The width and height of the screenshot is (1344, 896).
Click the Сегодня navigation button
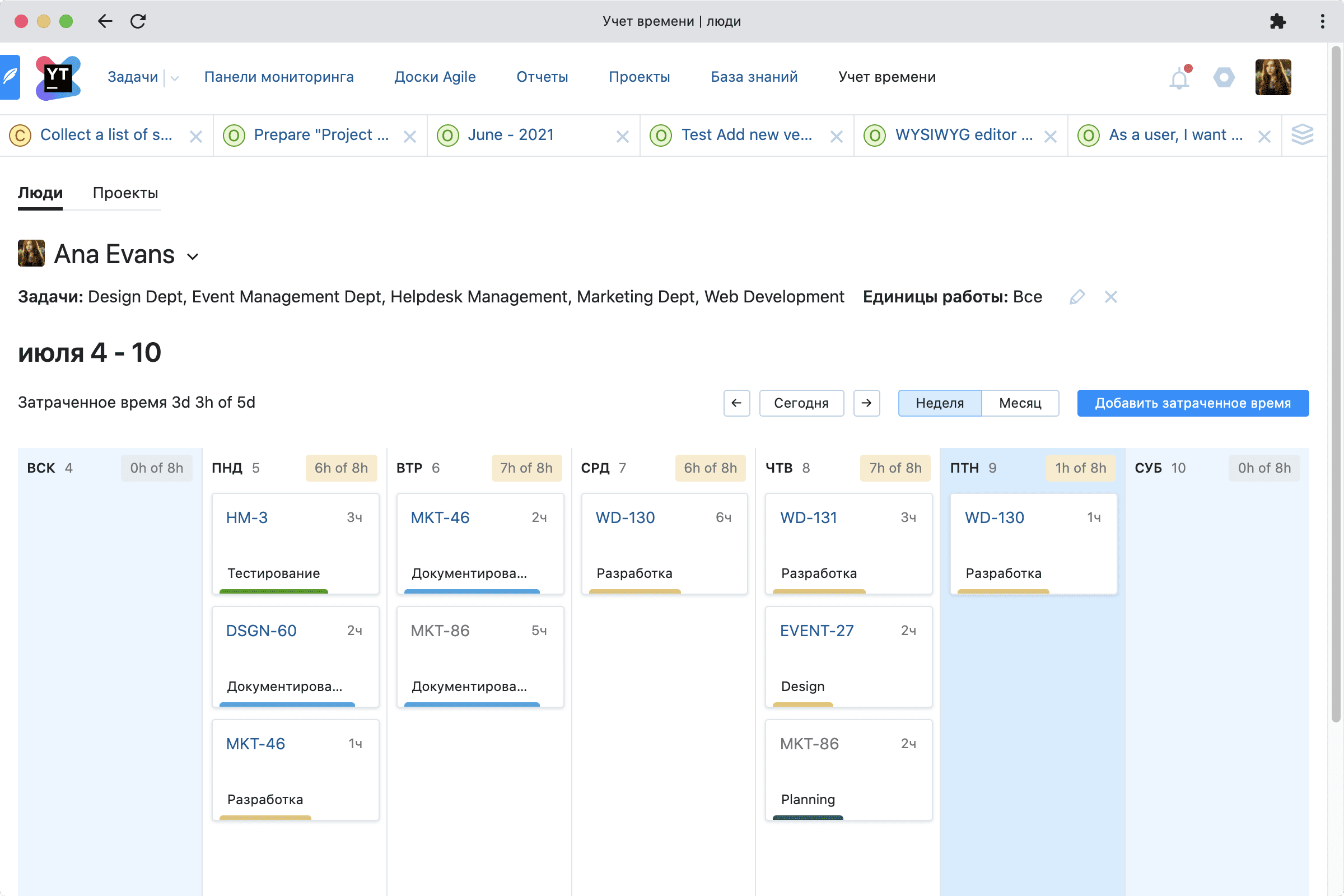(800, 403)
